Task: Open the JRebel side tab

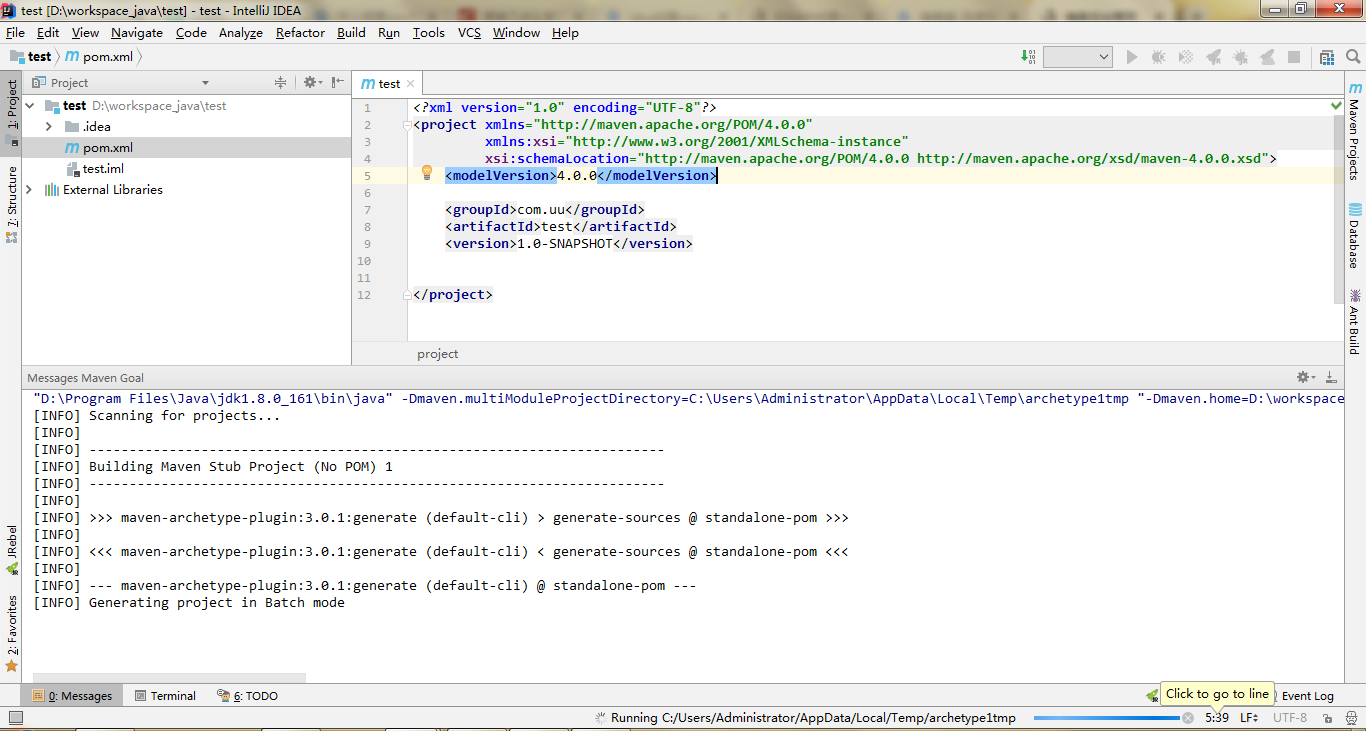Action: point(12,549)
